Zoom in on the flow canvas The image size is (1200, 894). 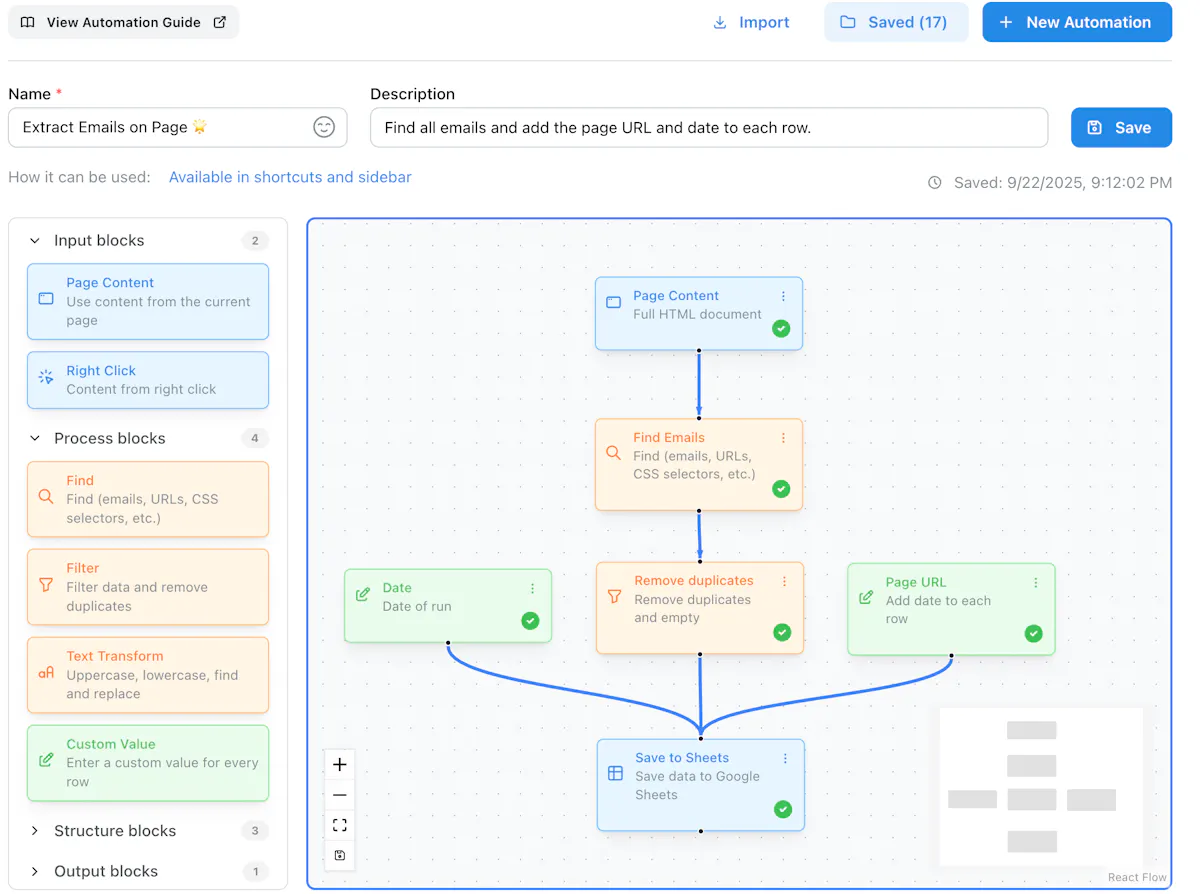pos(340,765)
